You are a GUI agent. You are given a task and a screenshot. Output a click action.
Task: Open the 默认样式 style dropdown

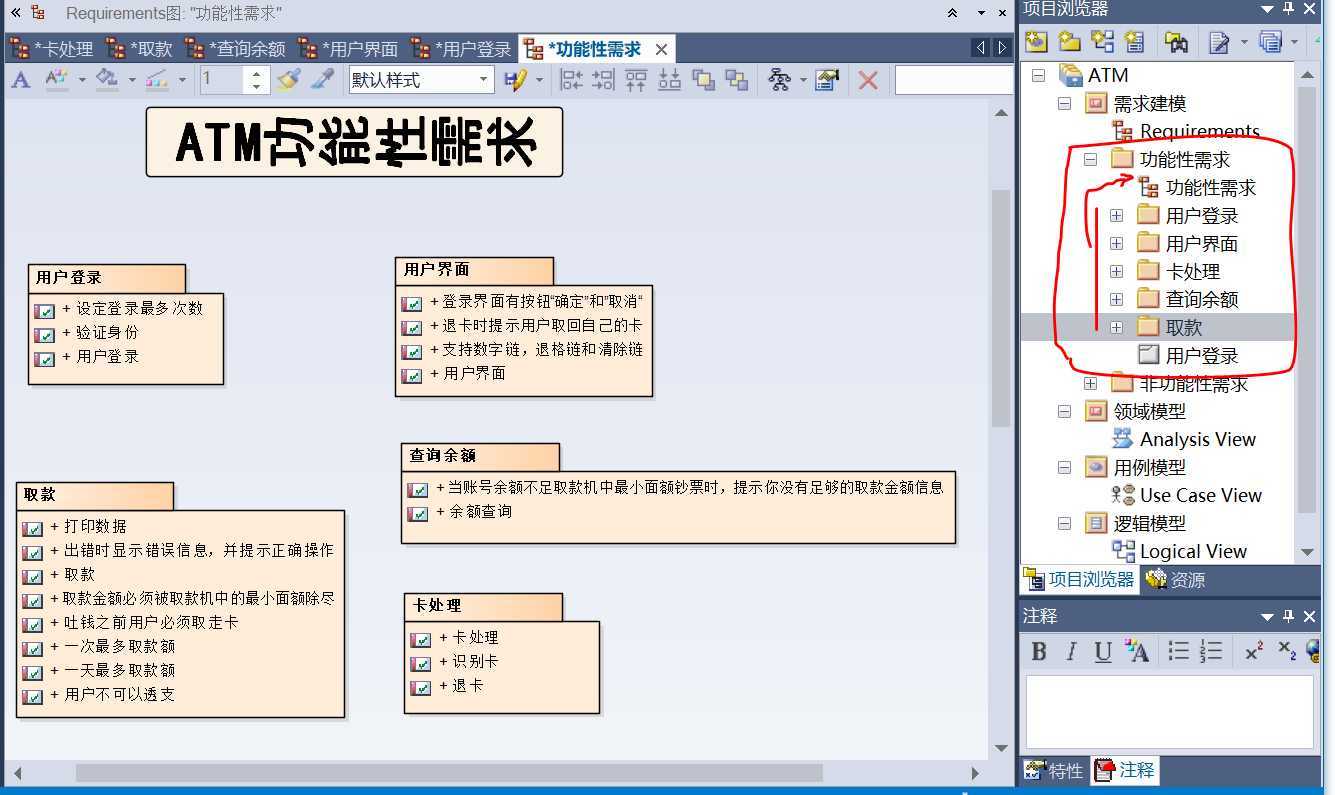(x=484, y=80)
